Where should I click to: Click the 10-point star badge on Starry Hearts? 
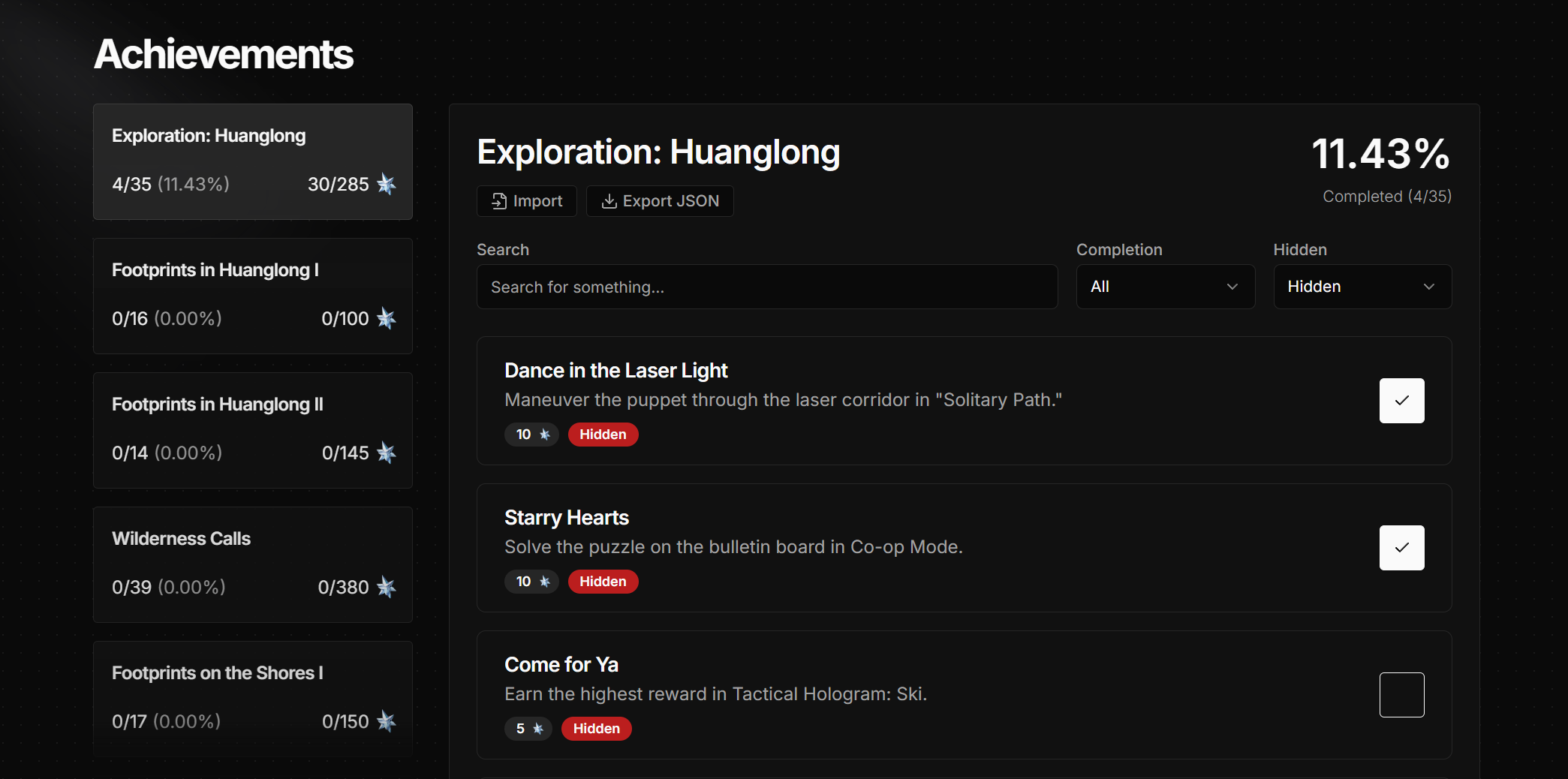[531, 582]
